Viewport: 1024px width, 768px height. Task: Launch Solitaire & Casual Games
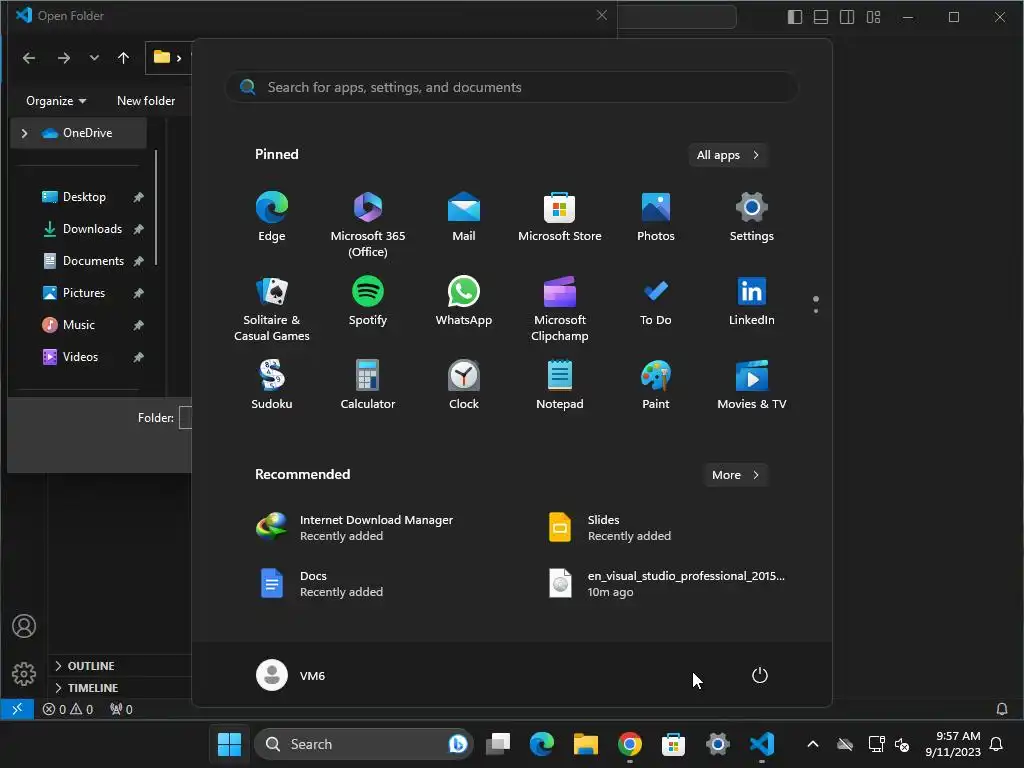coord(272,308)
